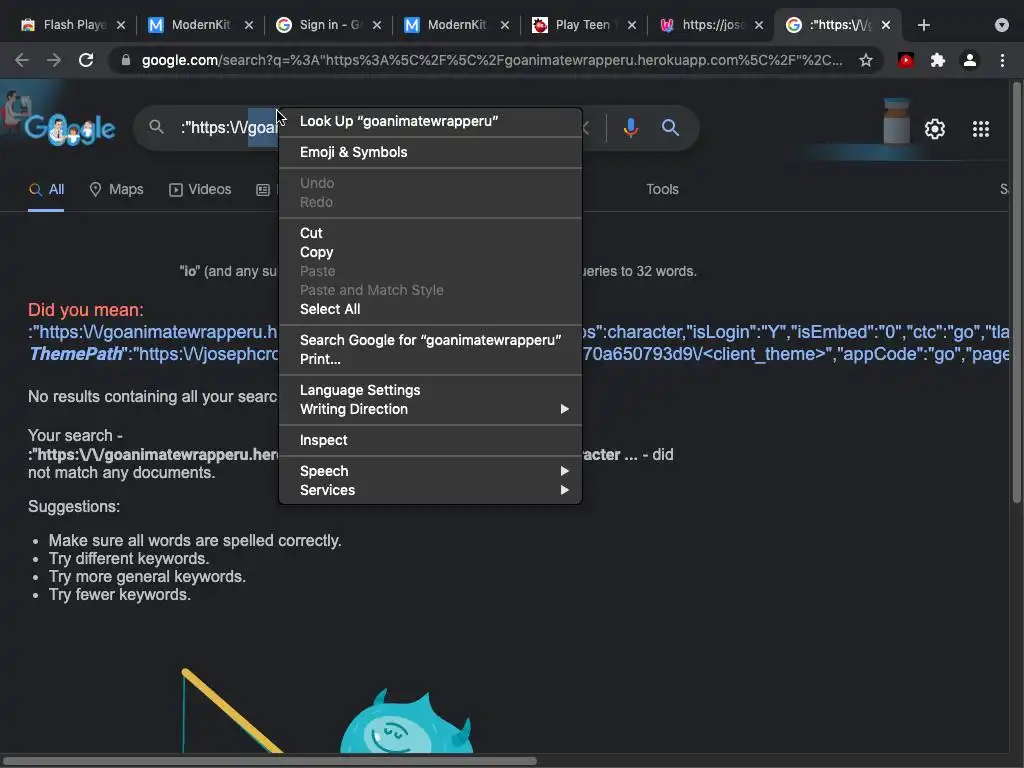Open the Extensions puzzle piece menu
Screen dimensions: 1024x768
pos(938,60)
